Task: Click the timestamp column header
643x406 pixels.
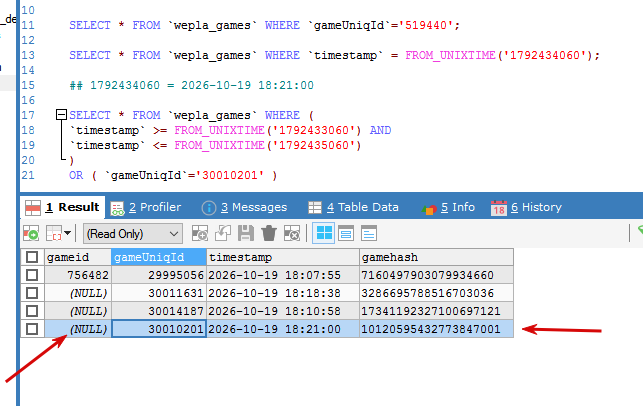Action: click(283, 257)
